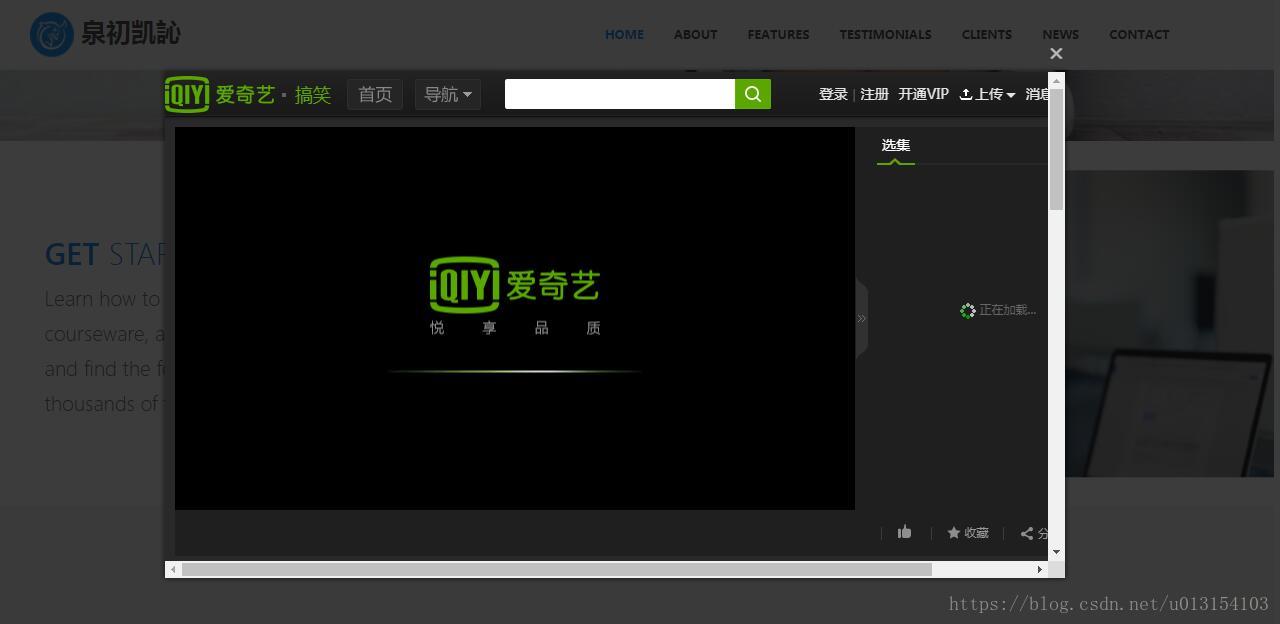Click the iQIYI logo in popup header

[219, 94]
